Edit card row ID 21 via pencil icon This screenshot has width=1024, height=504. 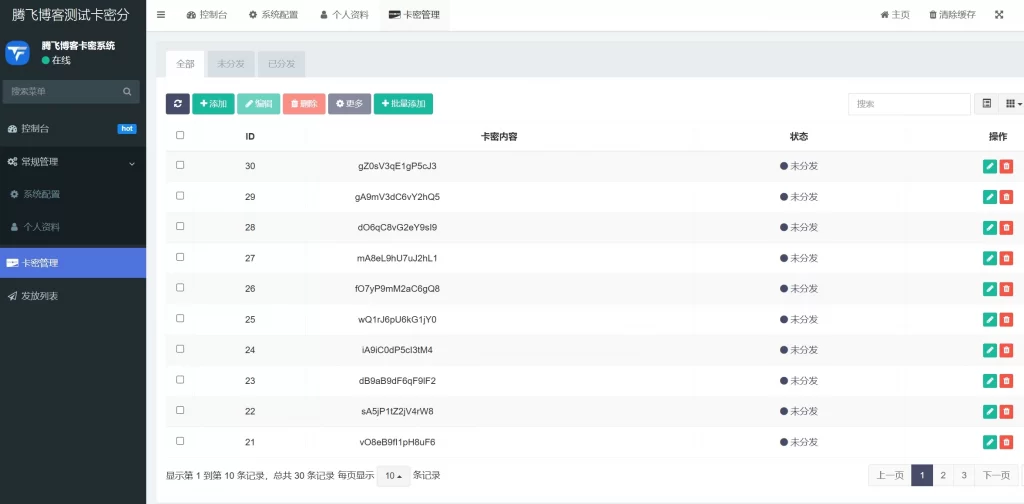(990, 443)
